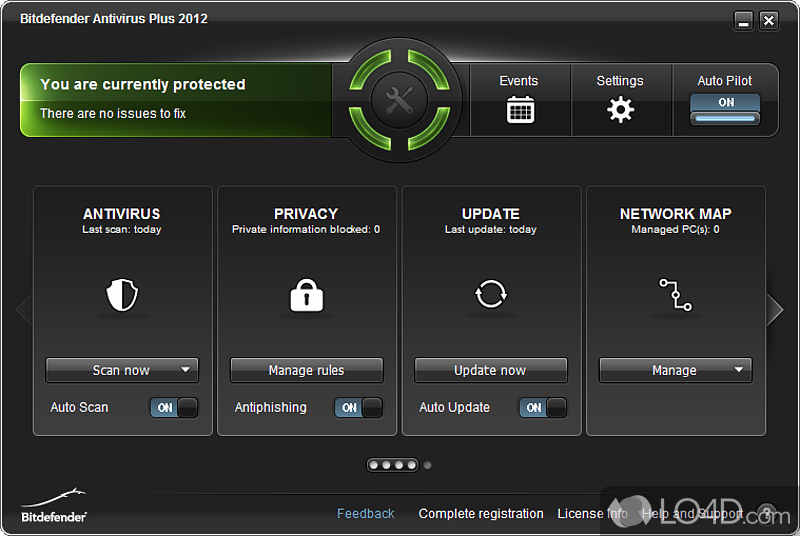800x536 pixels.
Task: Click 'Managed PC(s): 0' text
Action: [676, 229]
